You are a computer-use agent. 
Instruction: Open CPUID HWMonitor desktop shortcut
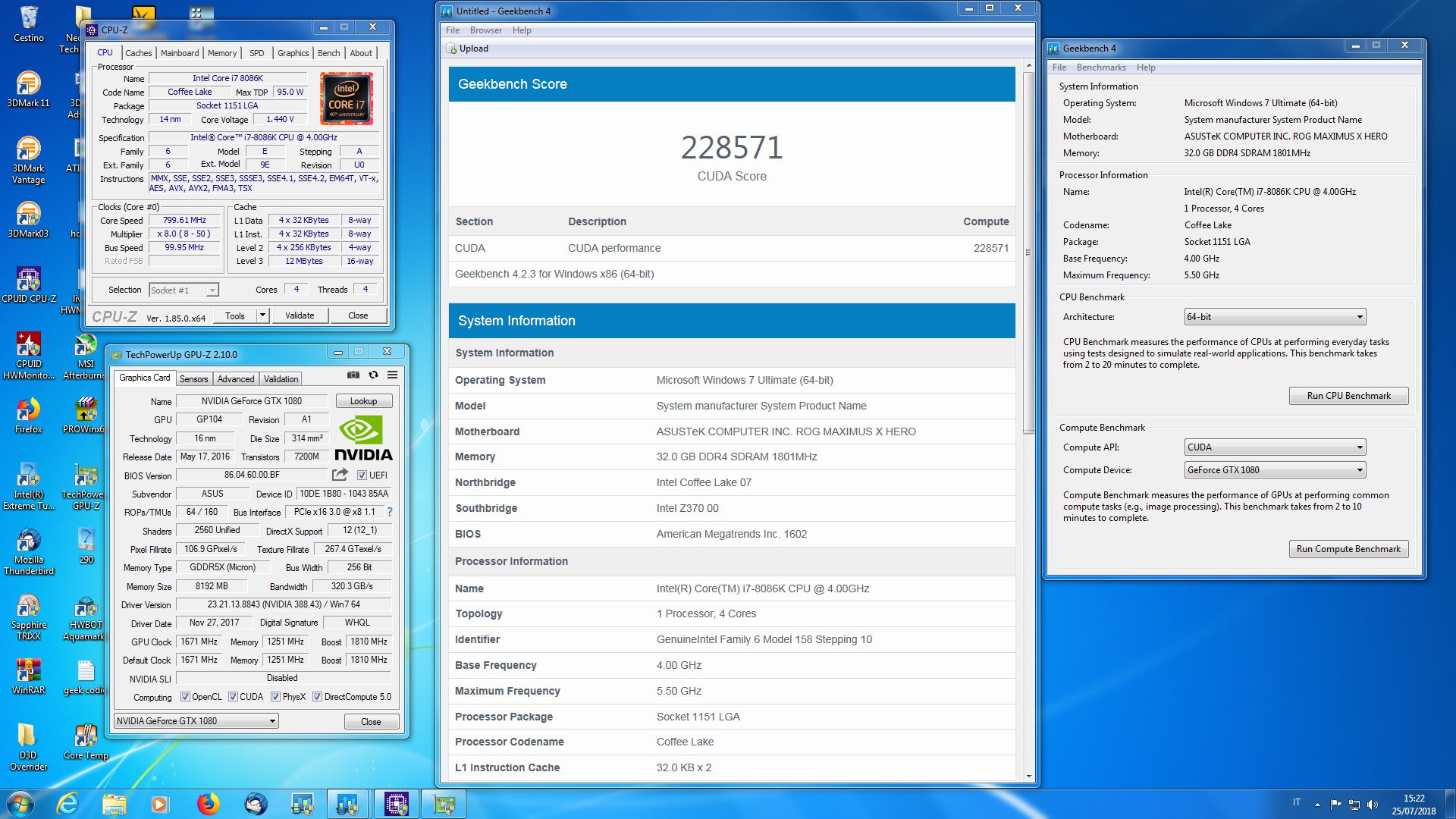tap(29, 356)
